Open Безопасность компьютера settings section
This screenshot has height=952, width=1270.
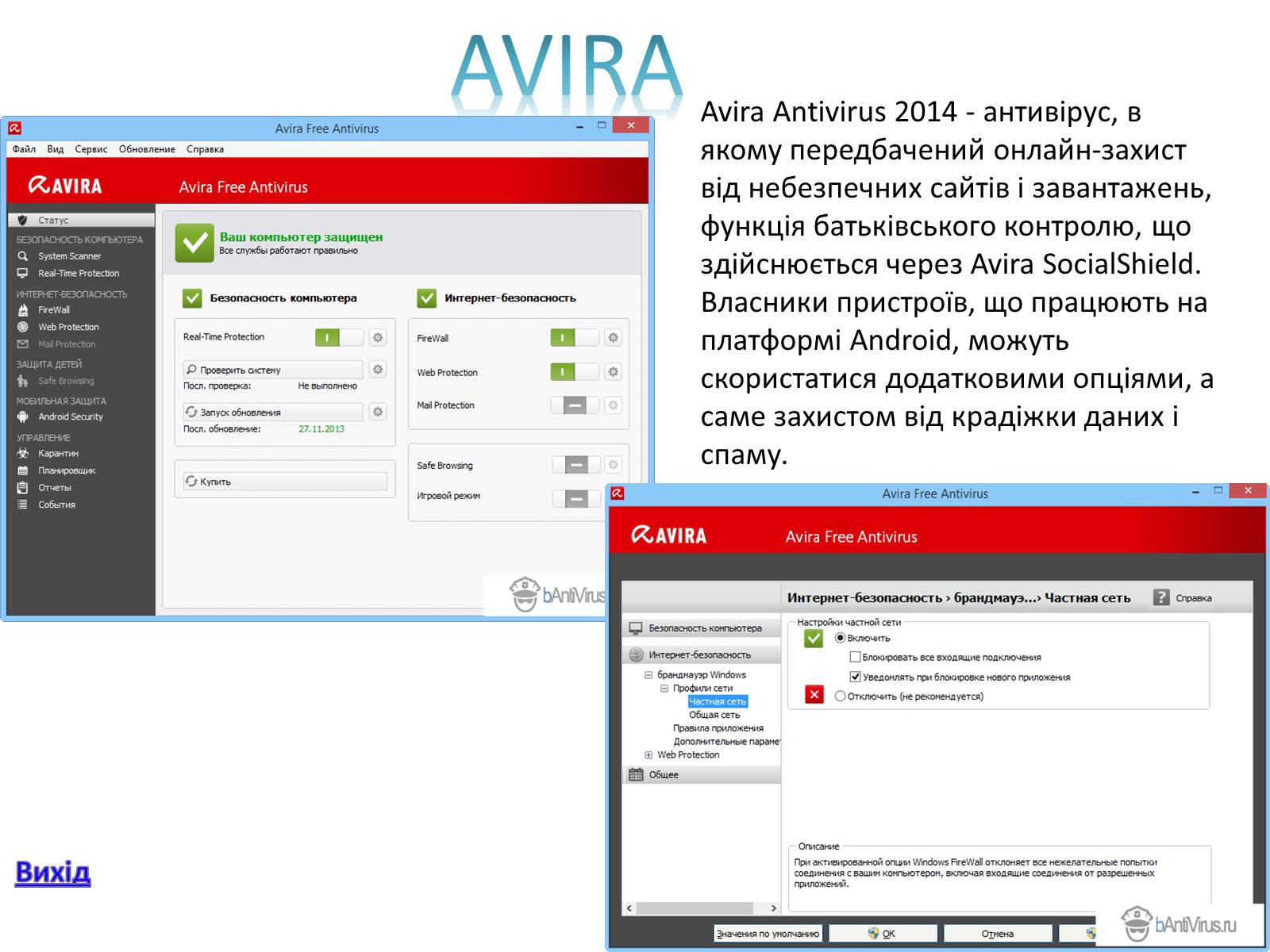point(702,628)
